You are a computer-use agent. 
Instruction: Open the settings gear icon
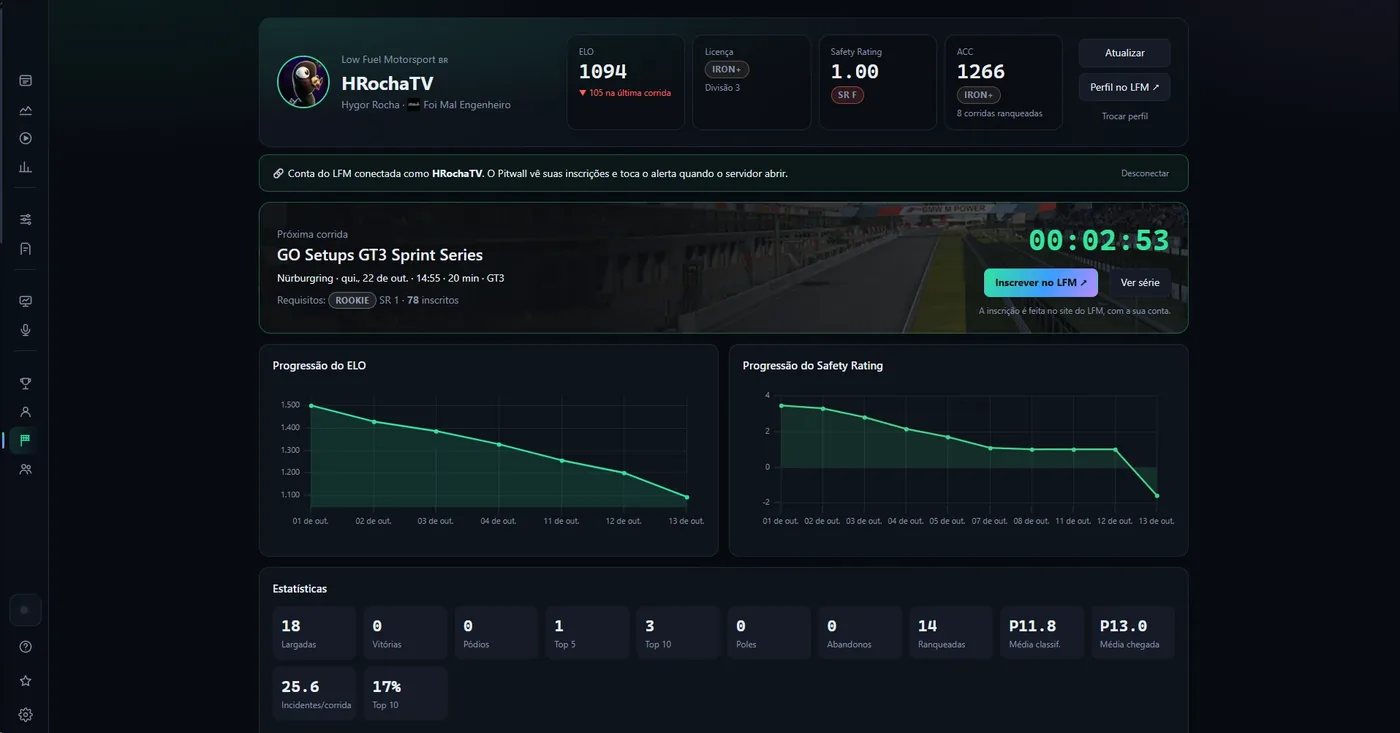[x=26, y=715]
